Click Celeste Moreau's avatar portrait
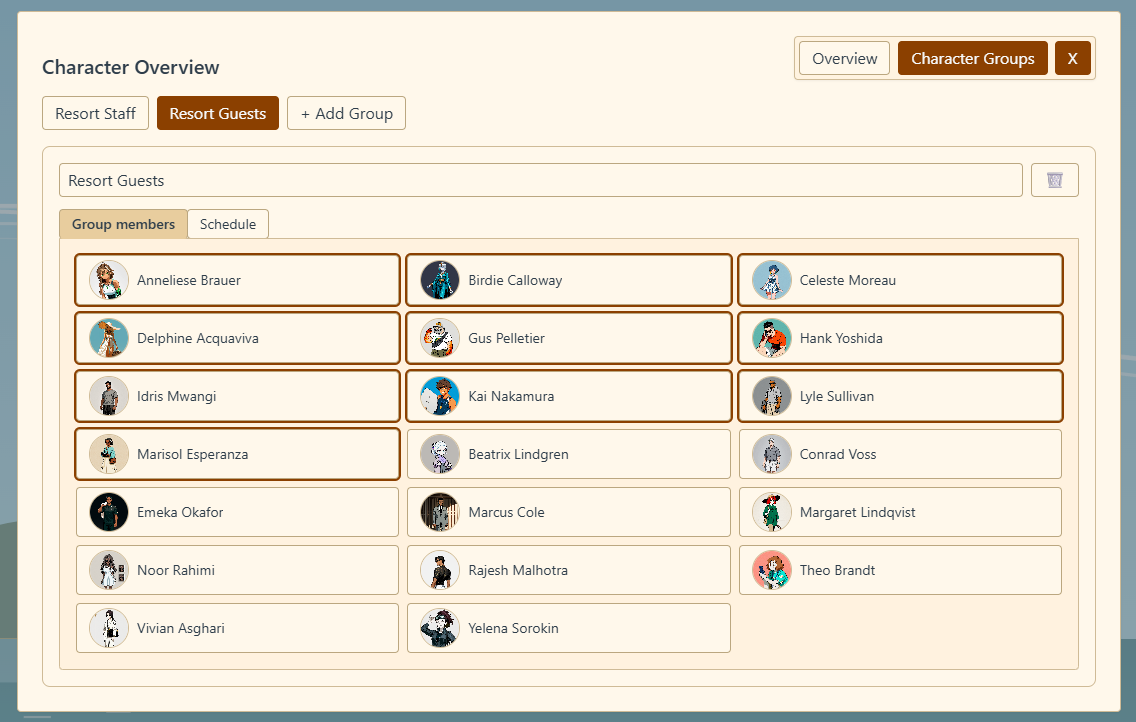 tap(772, 280)
